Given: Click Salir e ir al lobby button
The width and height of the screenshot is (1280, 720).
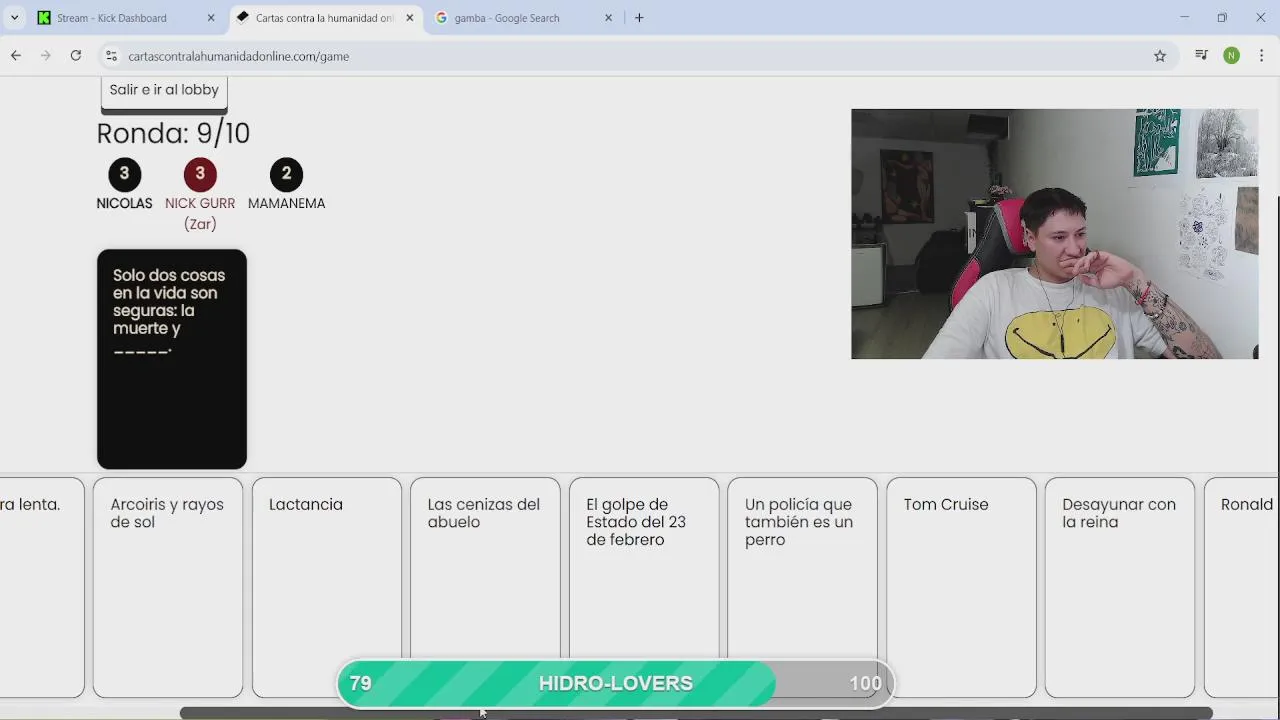Looking at the screenshot, I should pos(164,92).
